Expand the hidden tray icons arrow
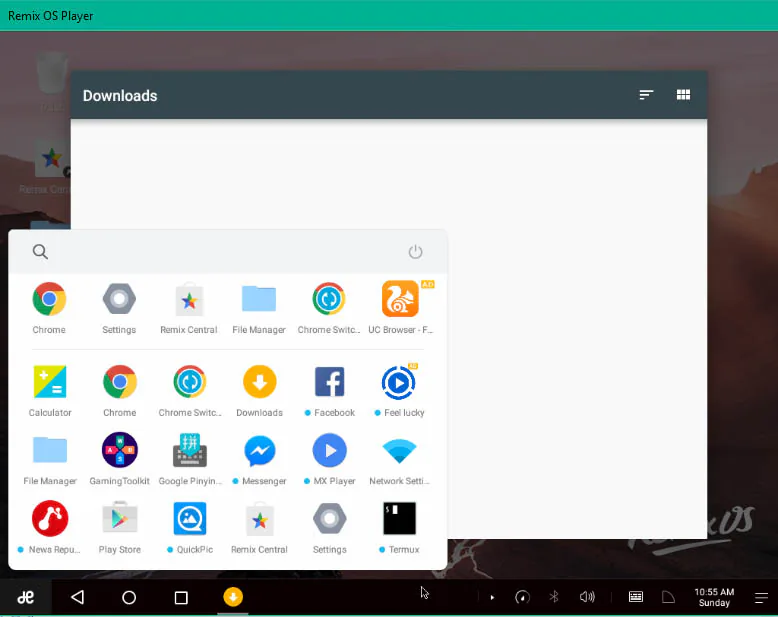This screenshot has width=778, height=617. (x=492, y=598)
